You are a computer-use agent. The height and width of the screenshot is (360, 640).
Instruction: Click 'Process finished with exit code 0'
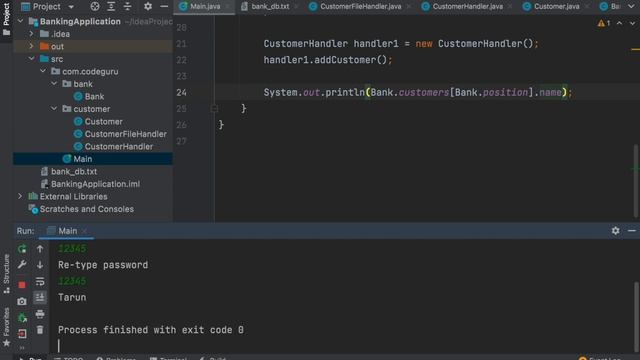coord(151,330)
